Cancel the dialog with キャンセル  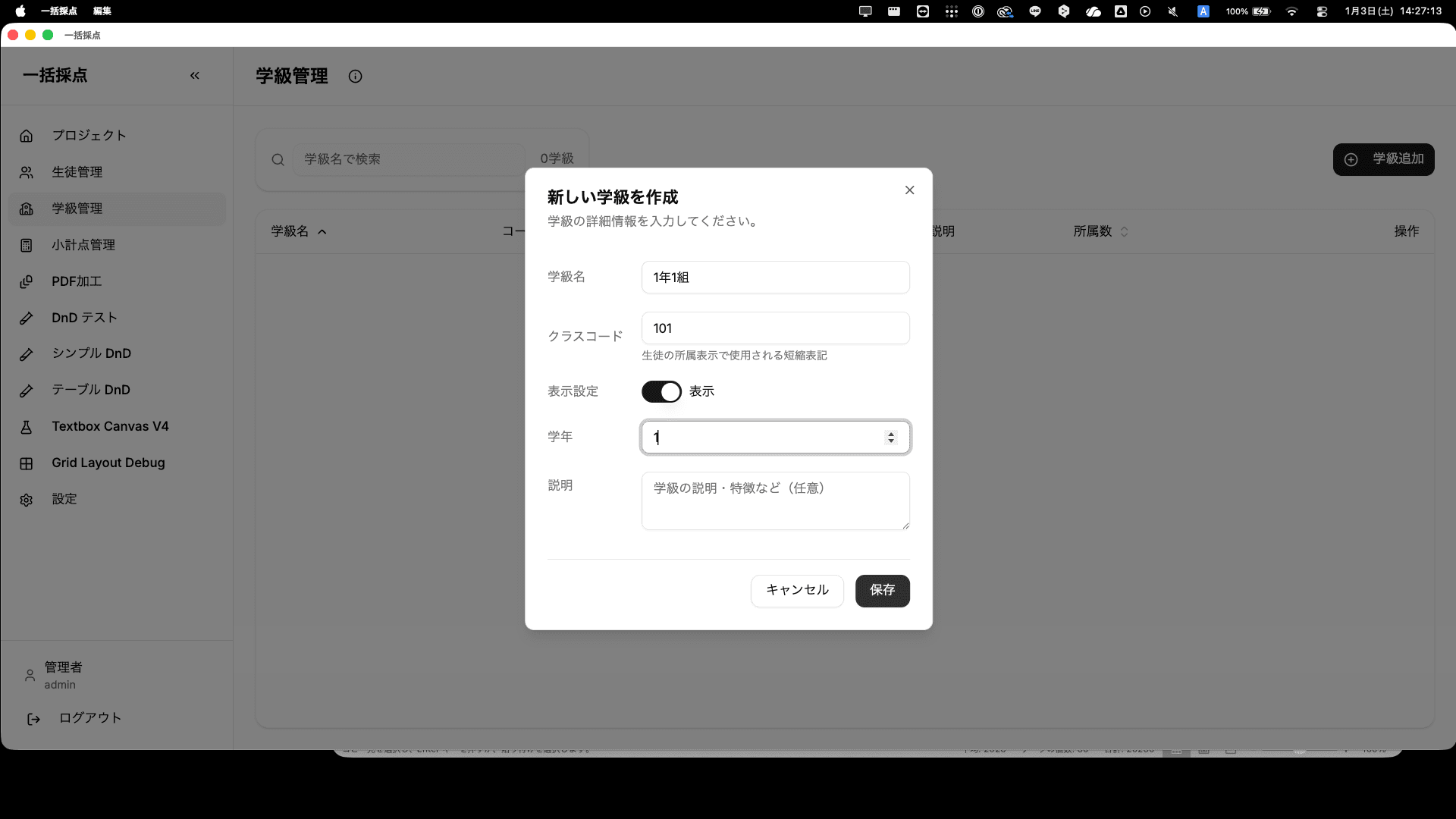797,591
